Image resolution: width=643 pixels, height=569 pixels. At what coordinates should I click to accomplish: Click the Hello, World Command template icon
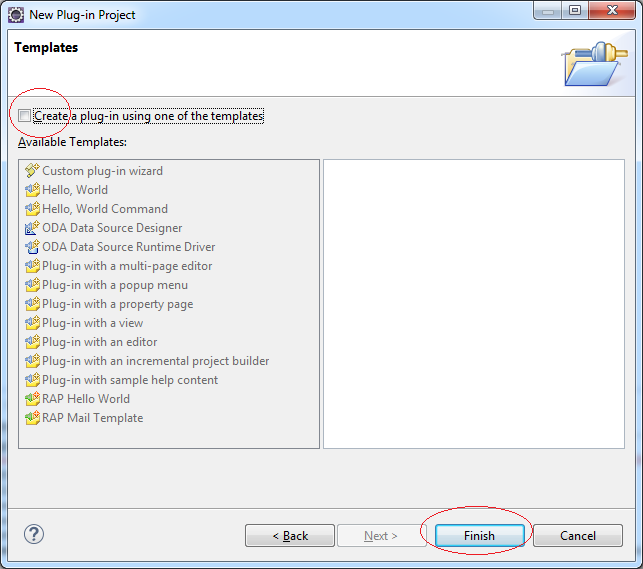click(x=32, y=209)
